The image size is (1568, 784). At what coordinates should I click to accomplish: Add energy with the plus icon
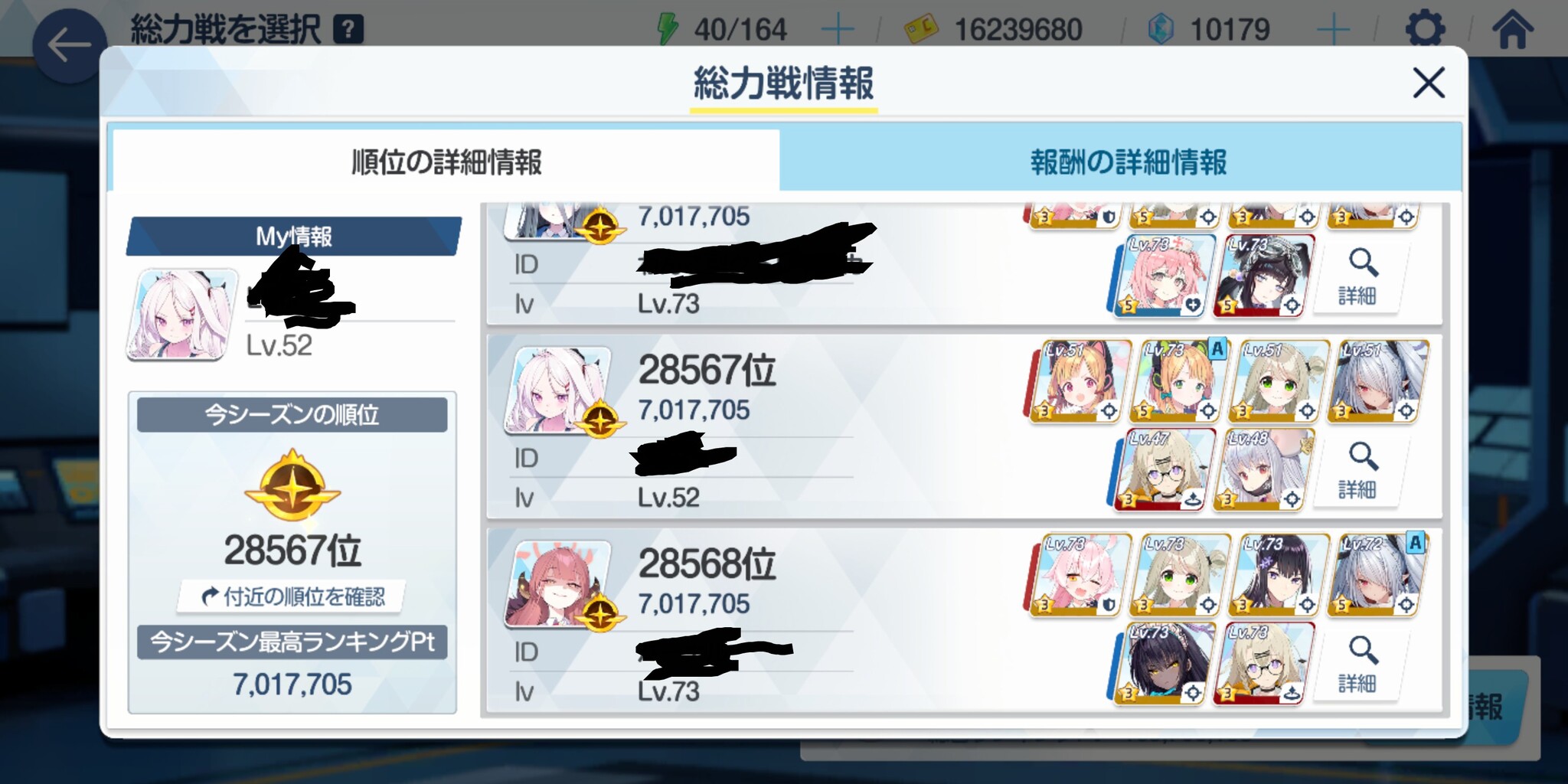pos(838,30)
